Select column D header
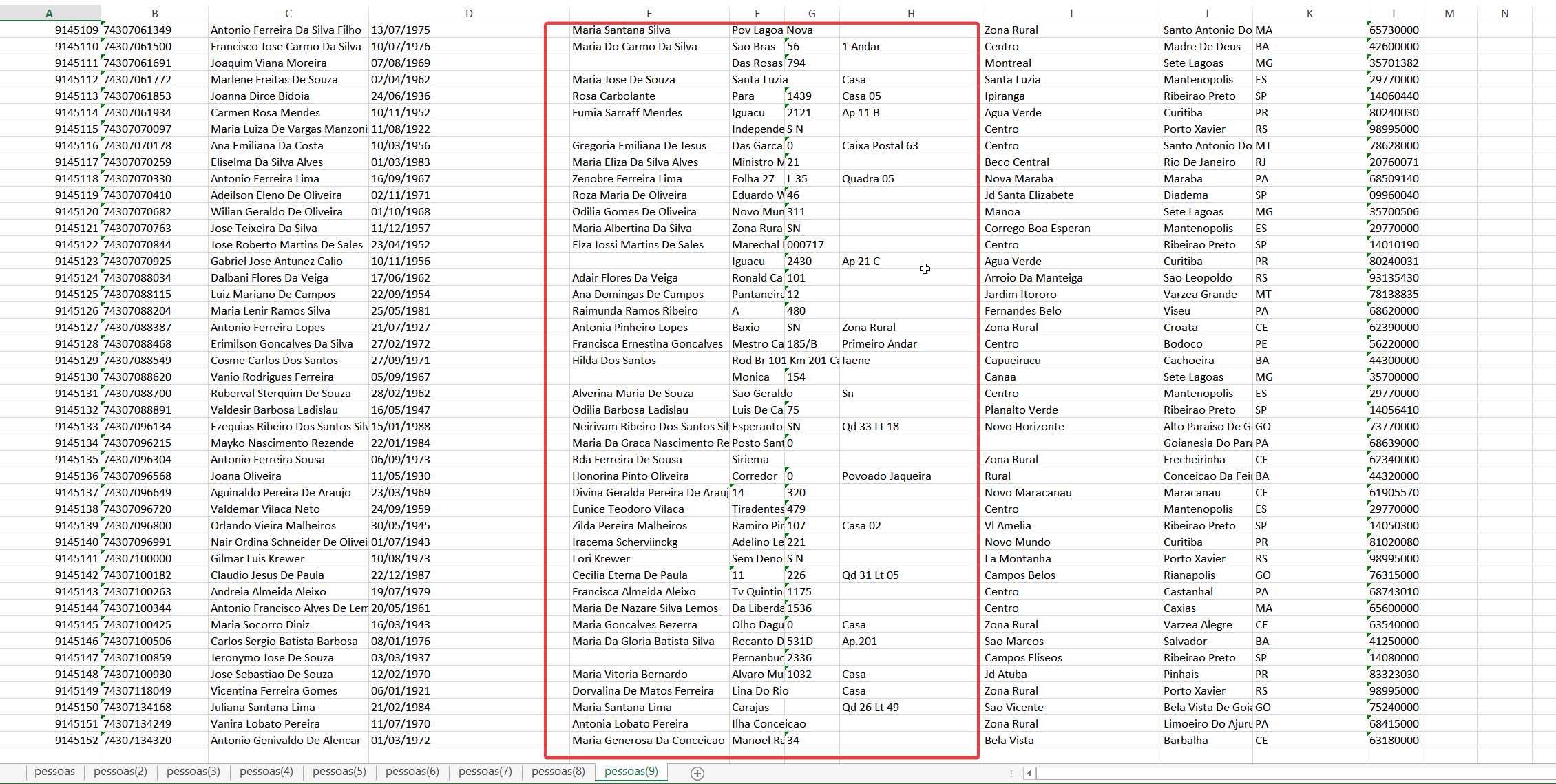The height and width of the screenshot is (784, 1556). (x=469, y=13)
